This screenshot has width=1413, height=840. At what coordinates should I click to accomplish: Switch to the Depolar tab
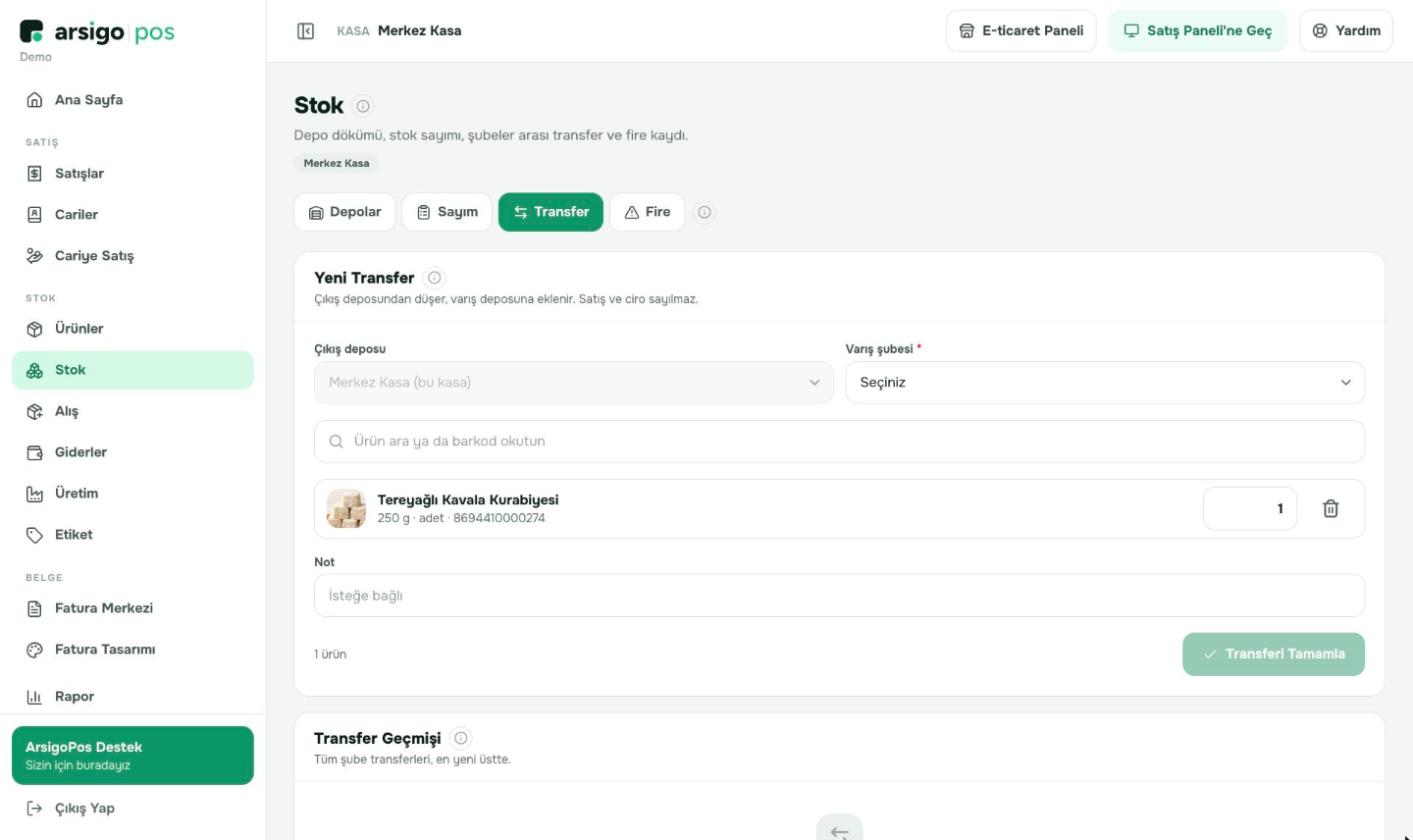coord(345,212)
